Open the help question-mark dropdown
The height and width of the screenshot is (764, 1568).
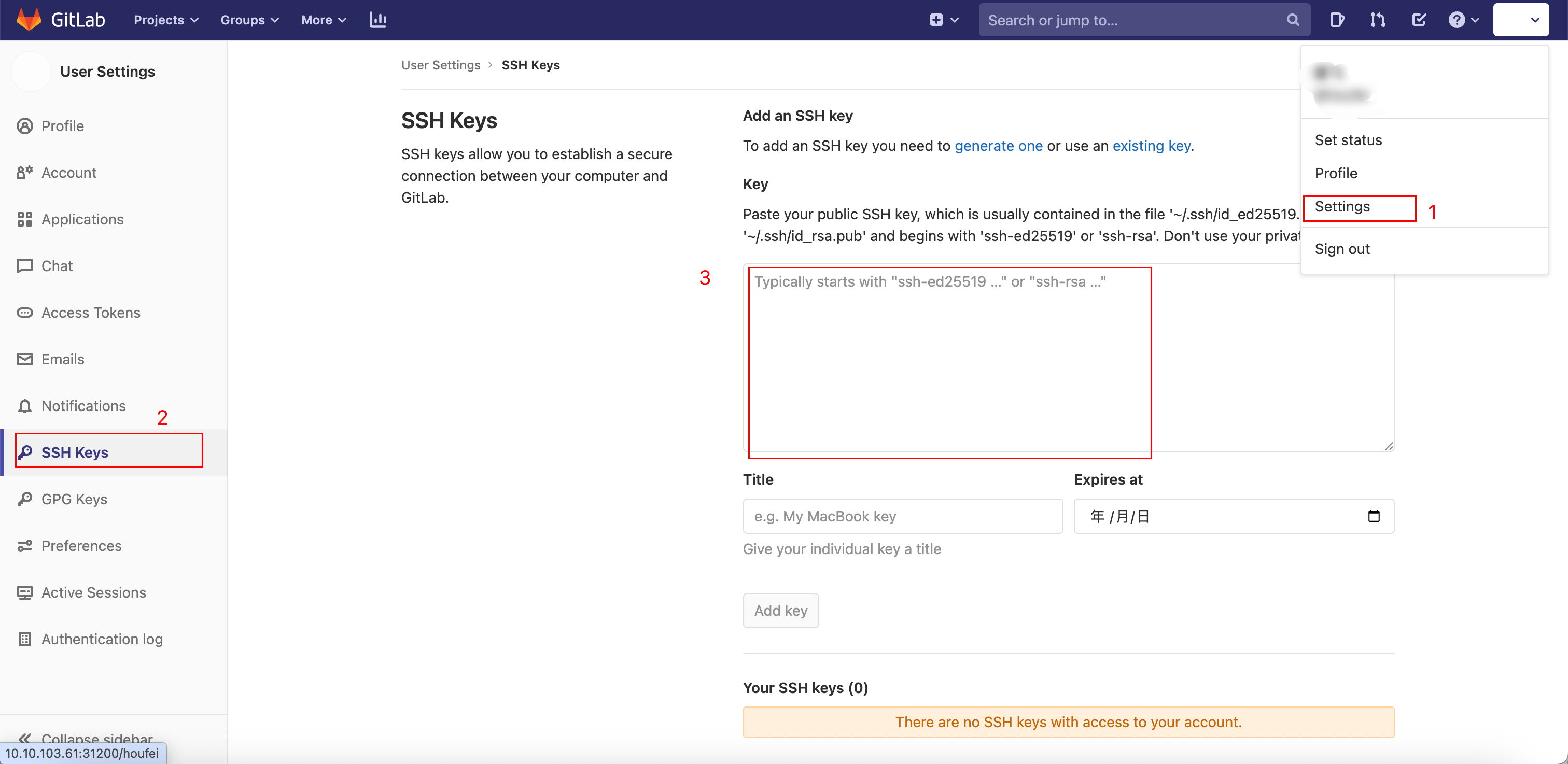1463,20
